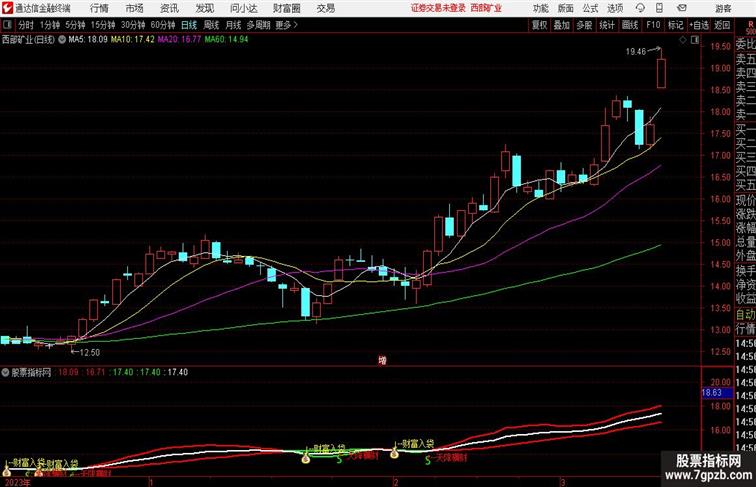Open the 游客 guest account
Image resolution: width=756 pixels, height=487 pixels.
tap(723, 8)
